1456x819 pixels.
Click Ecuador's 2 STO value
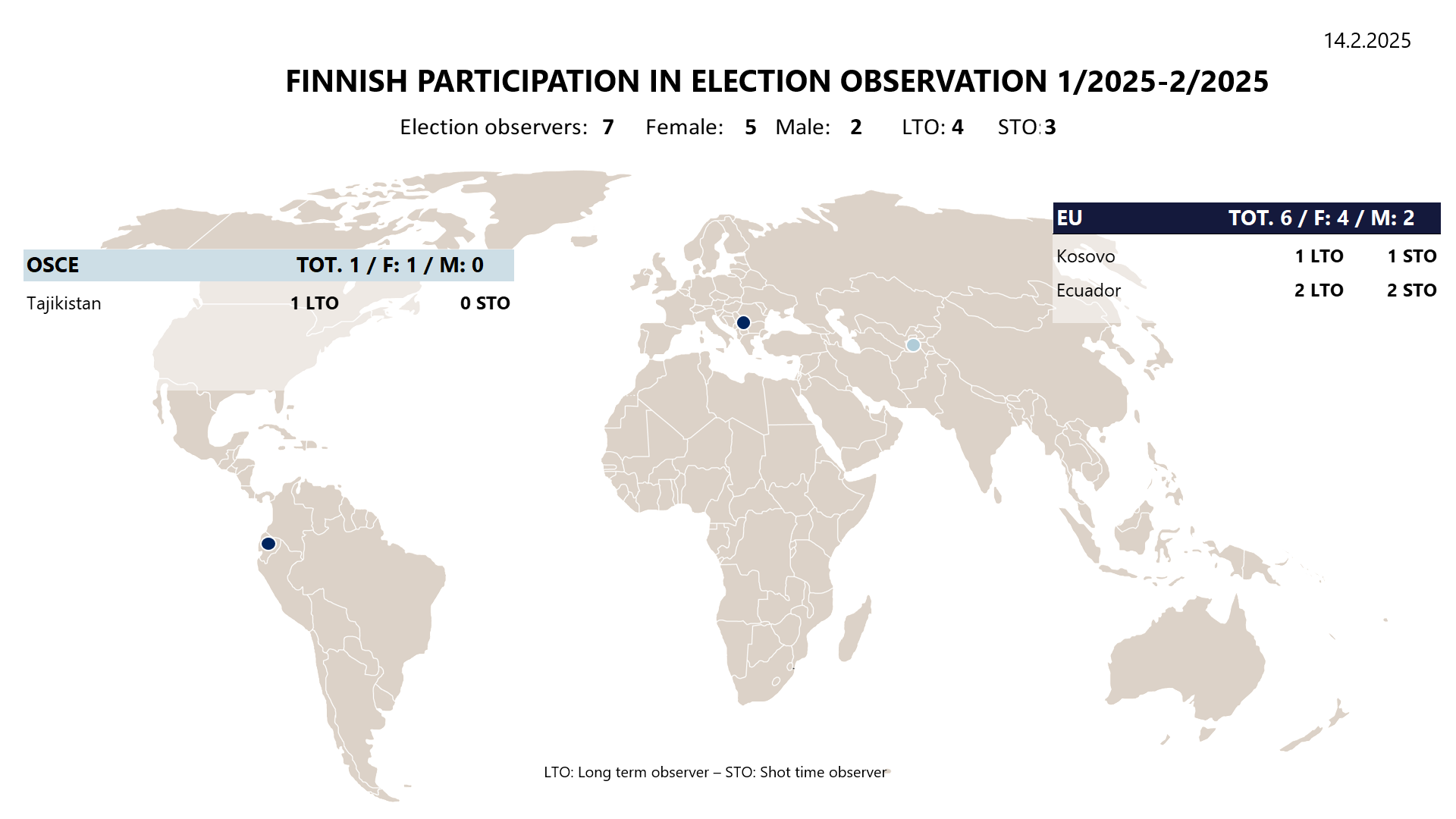click(1411, 290)
